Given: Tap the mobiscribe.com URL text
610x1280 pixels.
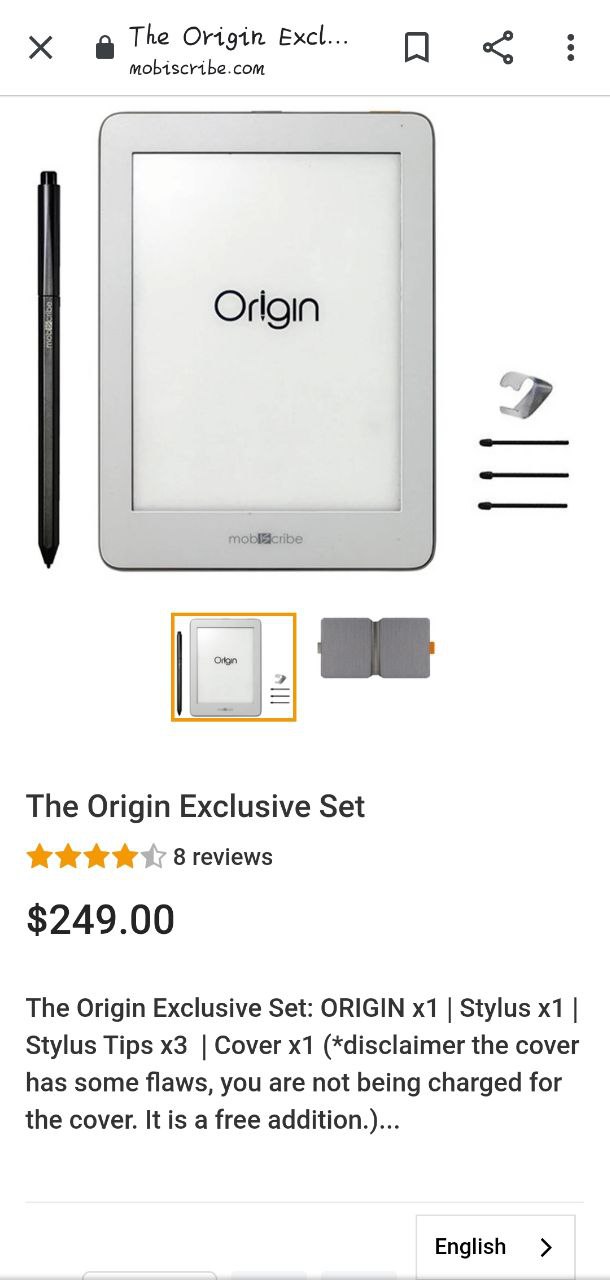Looking at the screenshot, I should [x=197, y=68].
